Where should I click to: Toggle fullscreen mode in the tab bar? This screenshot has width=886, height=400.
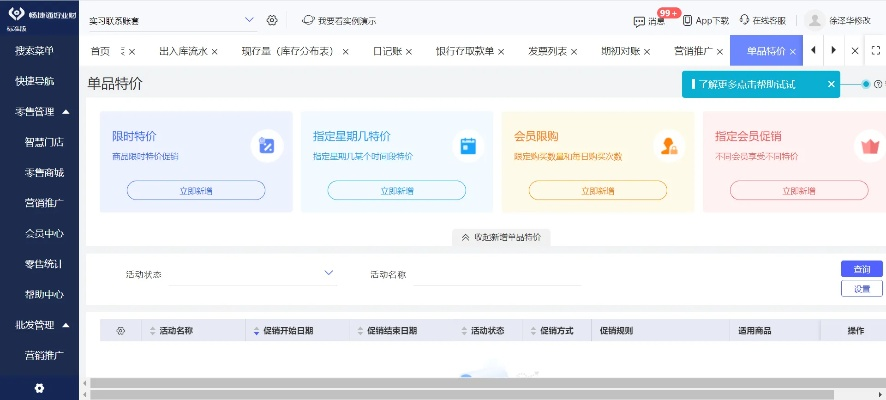coord(877,50)
